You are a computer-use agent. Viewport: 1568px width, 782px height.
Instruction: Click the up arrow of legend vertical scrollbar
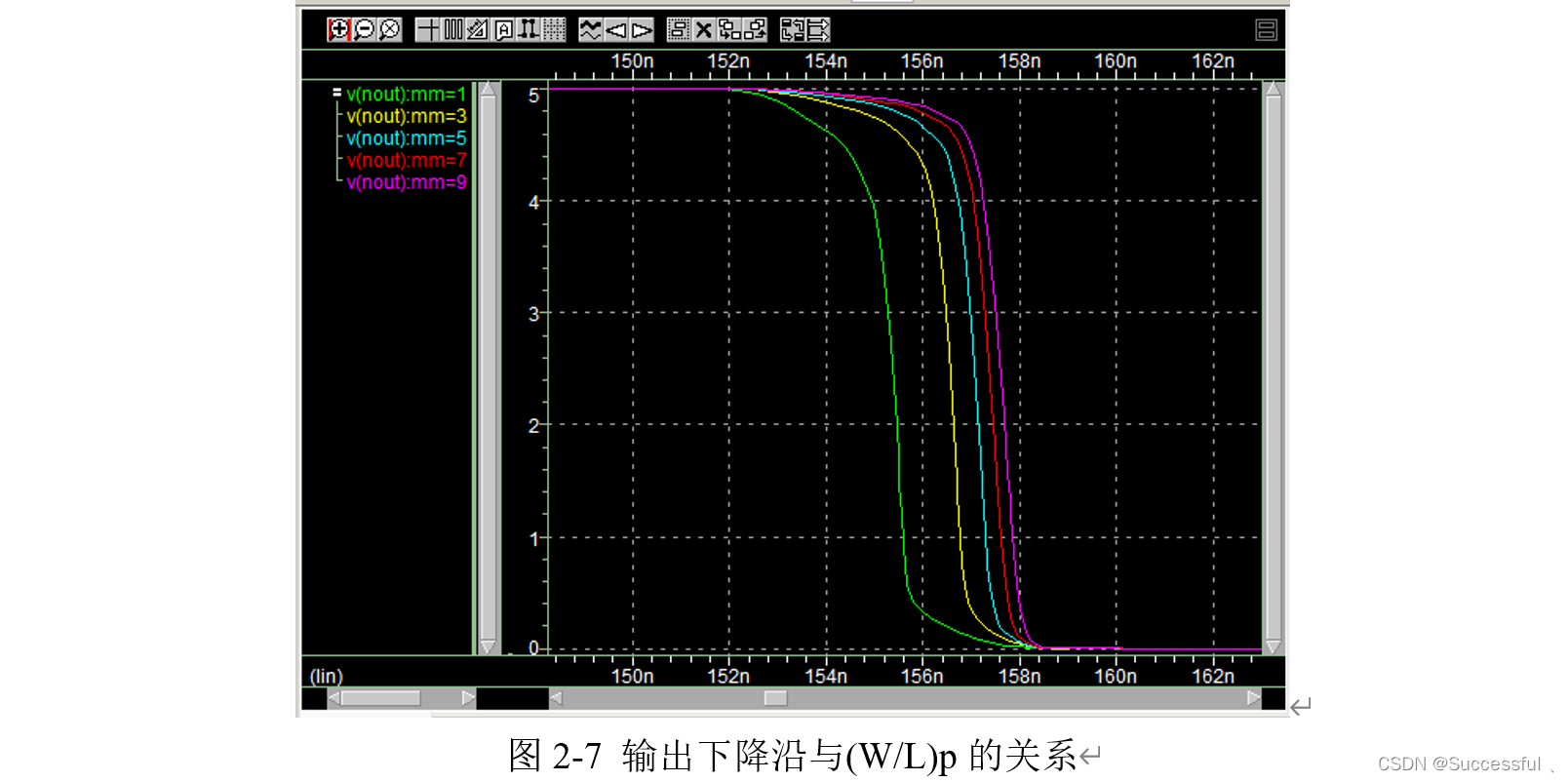point(489,90)
